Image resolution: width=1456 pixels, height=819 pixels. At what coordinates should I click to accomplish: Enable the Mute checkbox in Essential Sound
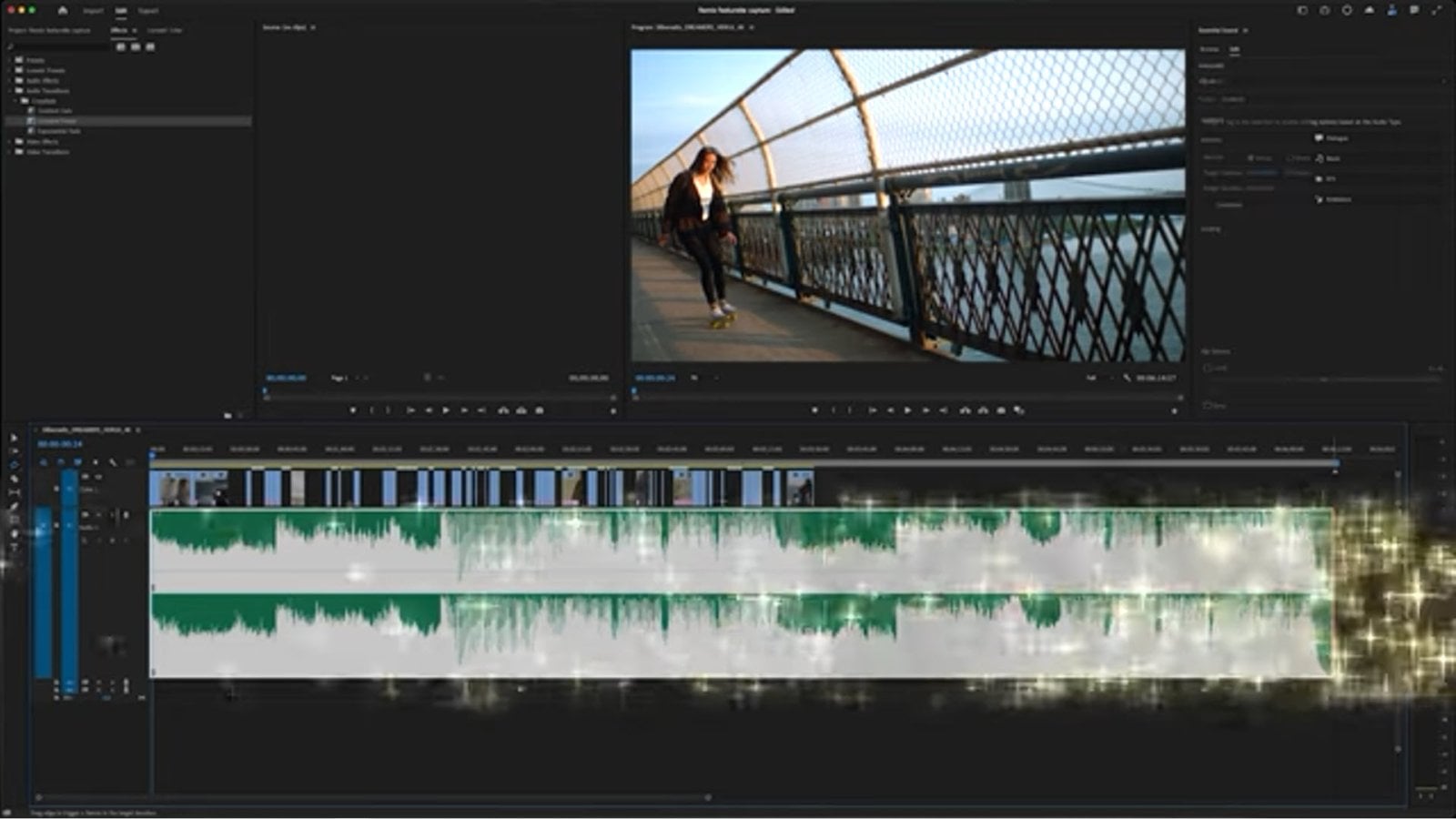pyautogui.click(x=1208, y=405)
